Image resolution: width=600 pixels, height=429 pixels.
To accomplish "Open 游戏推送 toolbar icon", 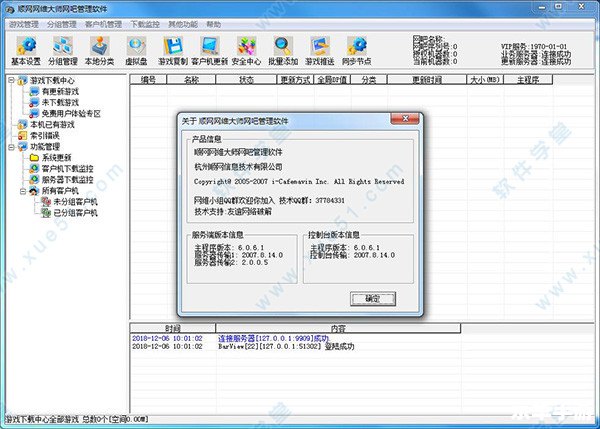I will [320, 51].
